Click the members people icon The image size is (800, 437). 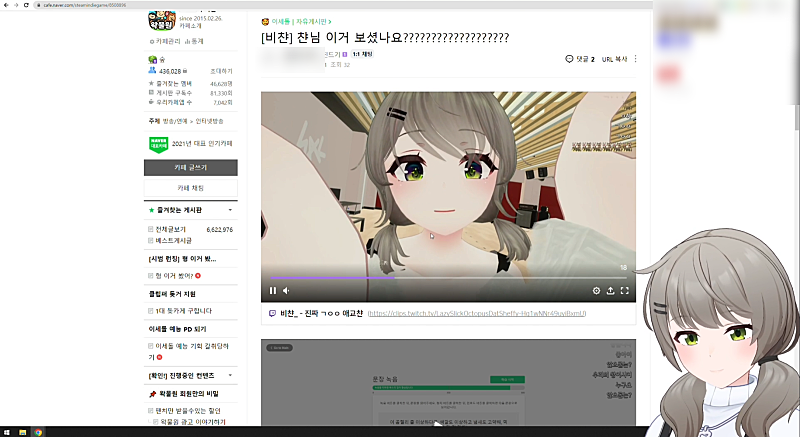coord(152,71)
